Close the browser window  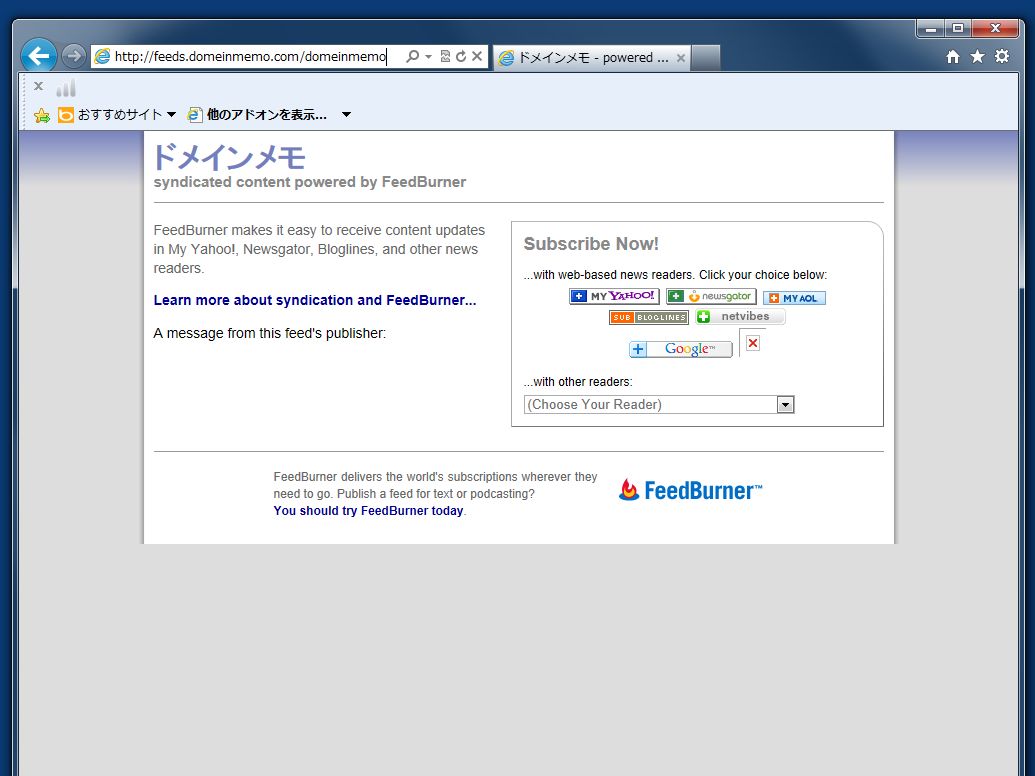click(x=996, y=28)
